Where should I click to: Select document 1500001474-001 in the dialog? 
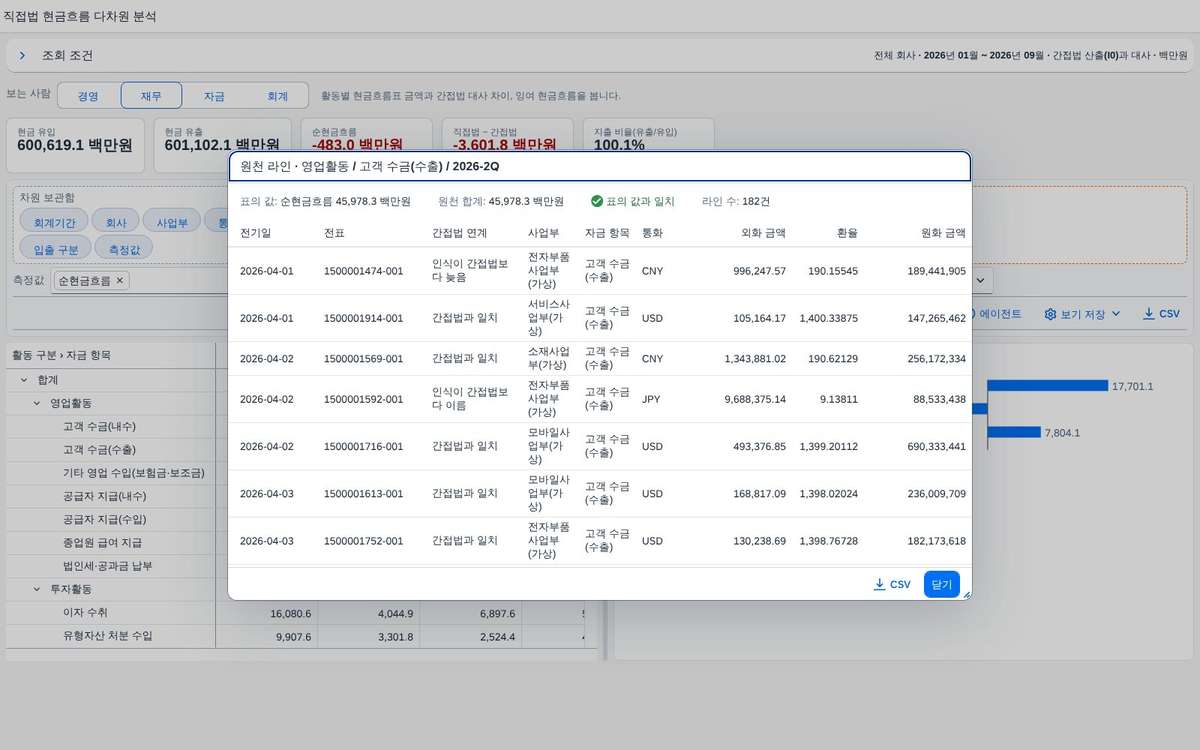coord(363,271)
